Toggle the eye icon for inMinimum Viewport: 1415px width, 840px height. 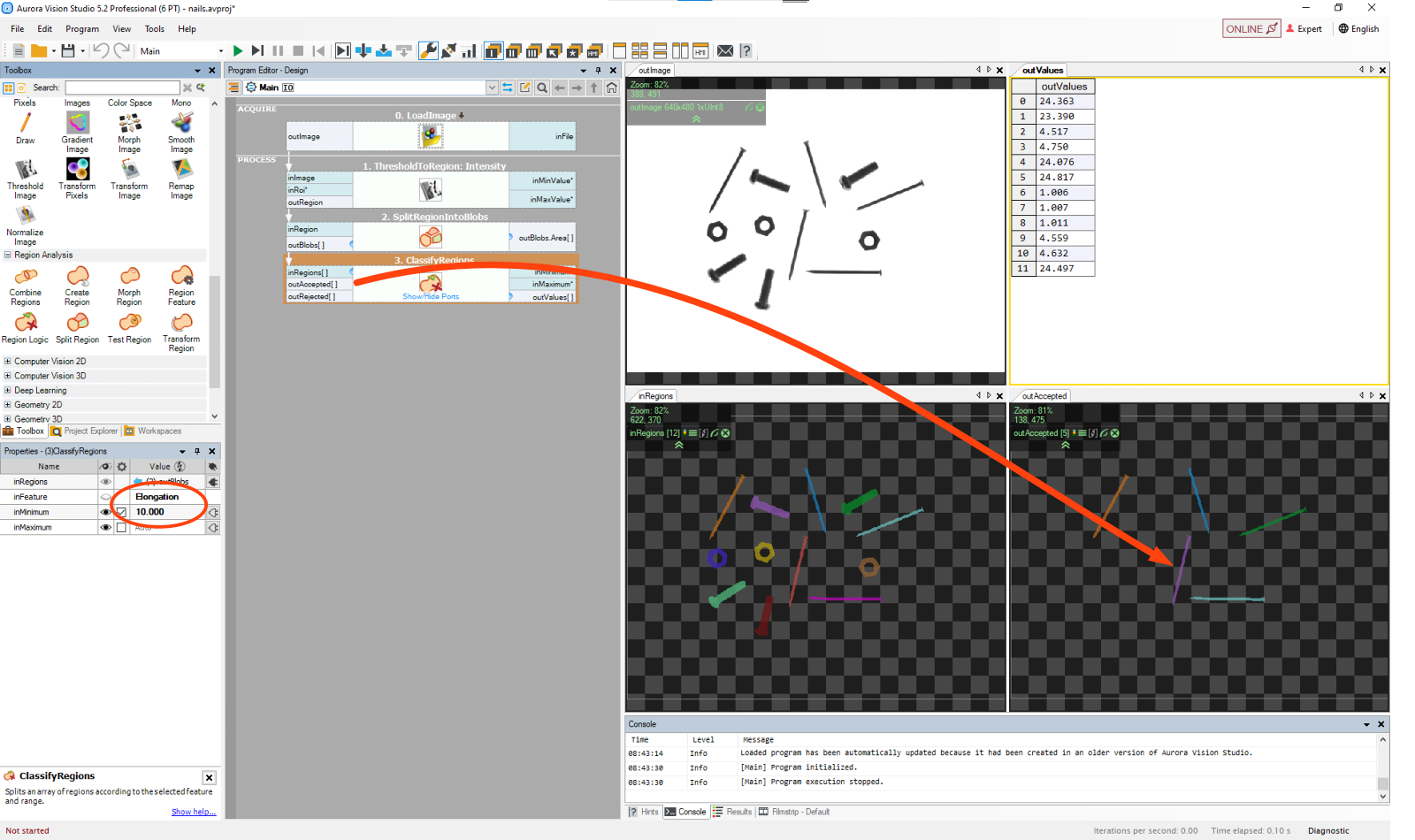[105, 513]
